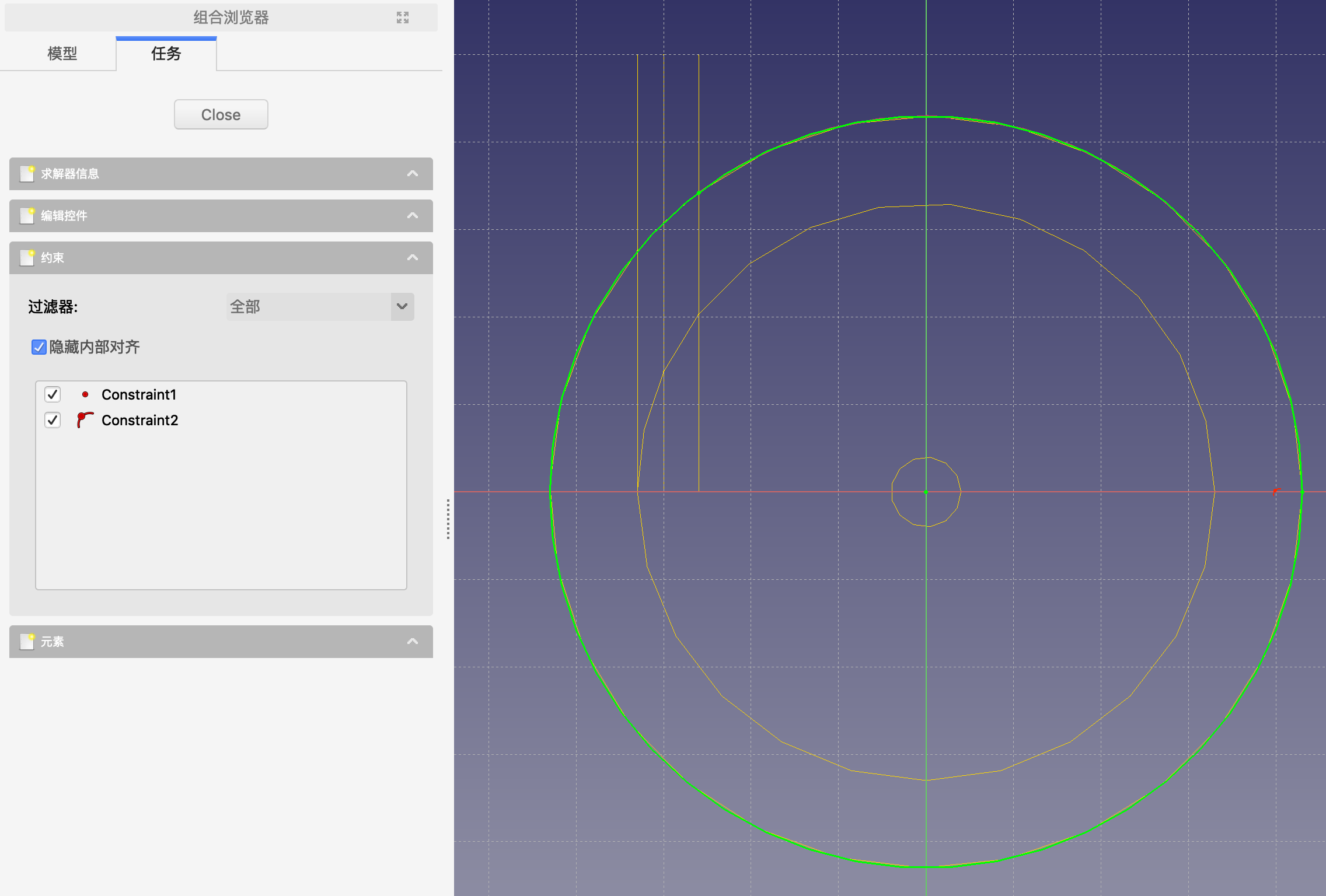Viewport: 1326px width, 896px height.
Task: Click the red point icon of Constraint1
Action: coord(85,395)
